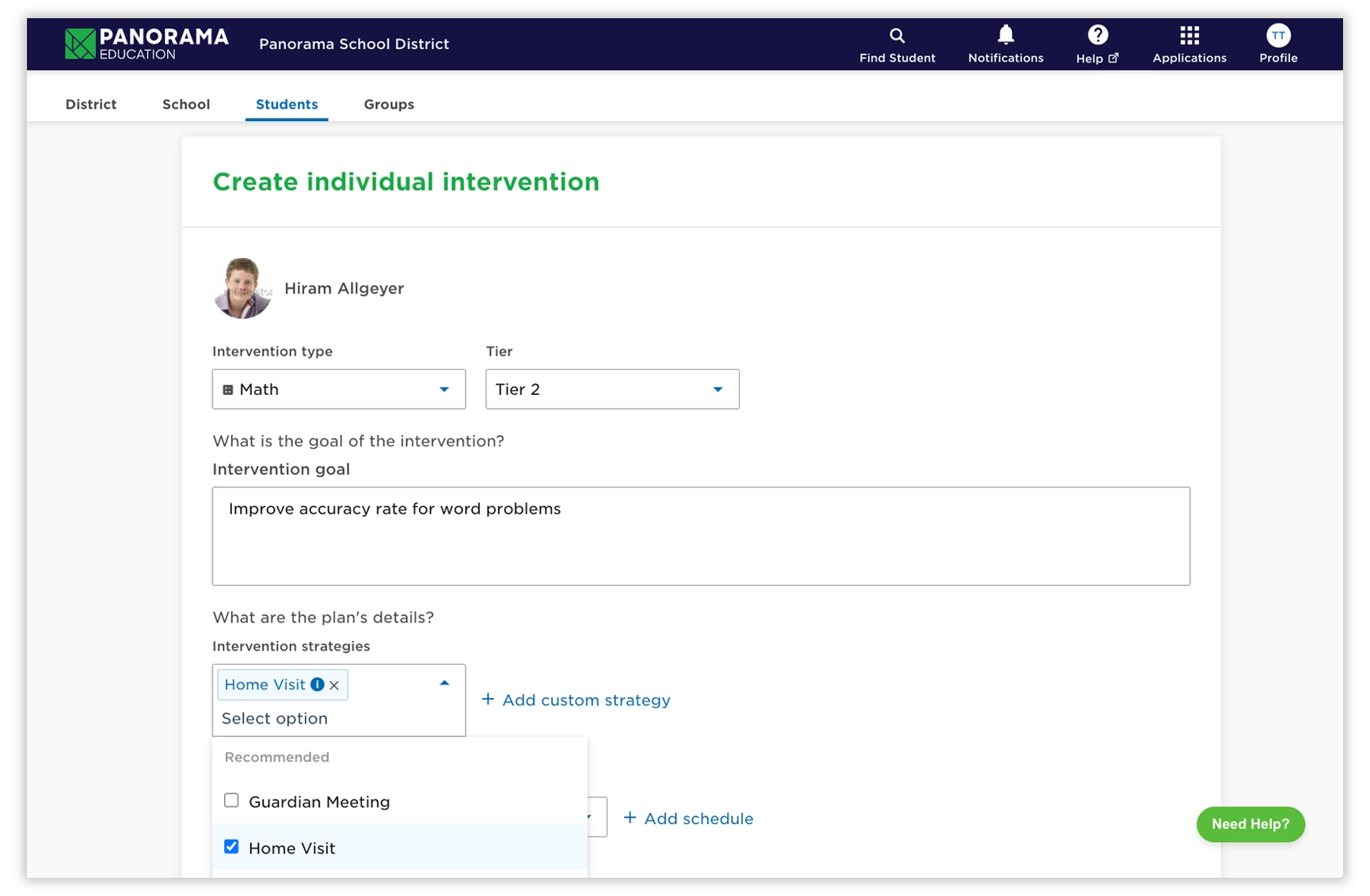Viewport: 1370px width, 896px height.
Task: Open the Tier 2 dropdown
Action: (612, 389)
